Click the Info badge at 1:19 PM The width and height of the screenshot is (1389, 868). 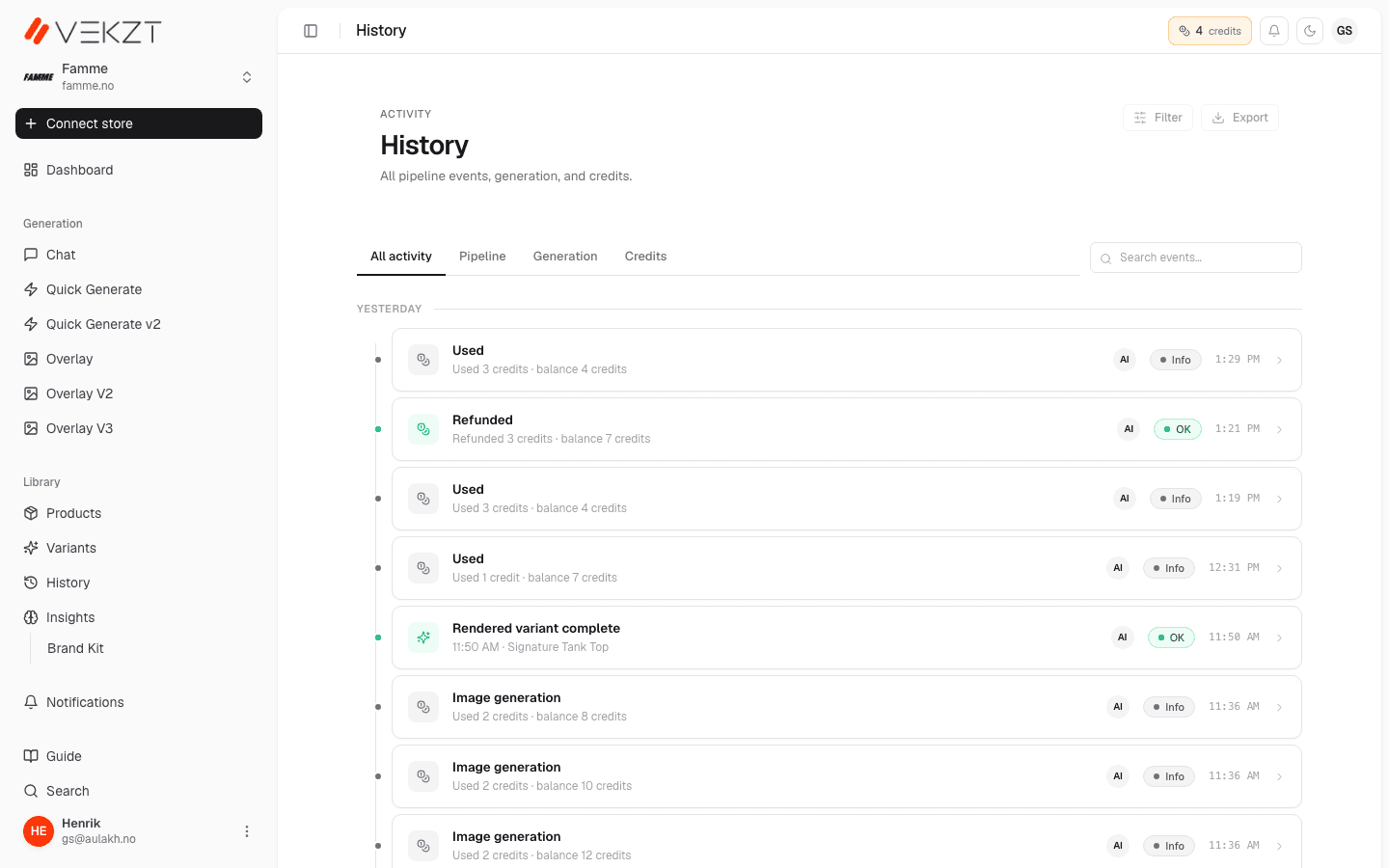[x=1176, y=499]
